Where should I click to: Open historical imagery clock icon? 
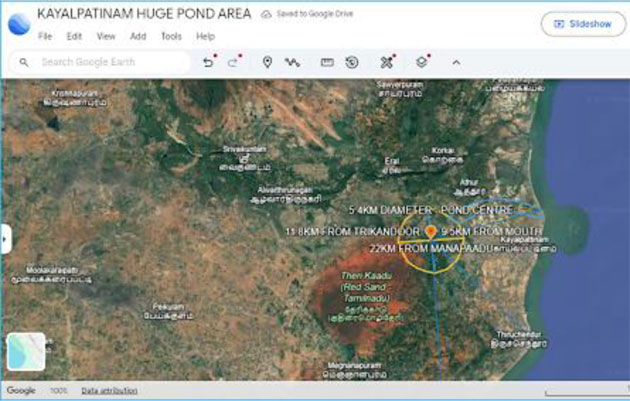[352, 62]
